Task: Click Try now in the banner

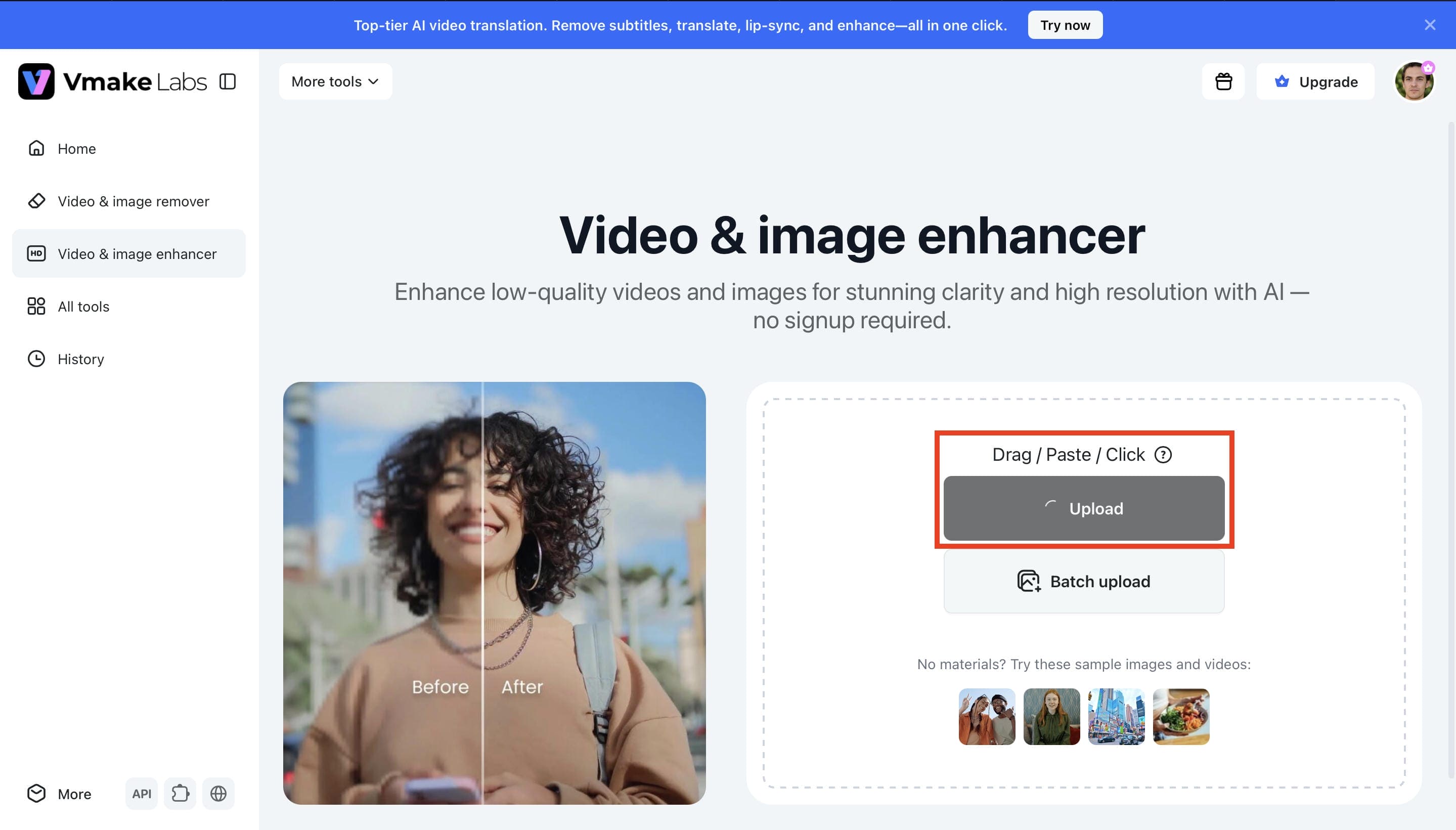Action: 1065,25
